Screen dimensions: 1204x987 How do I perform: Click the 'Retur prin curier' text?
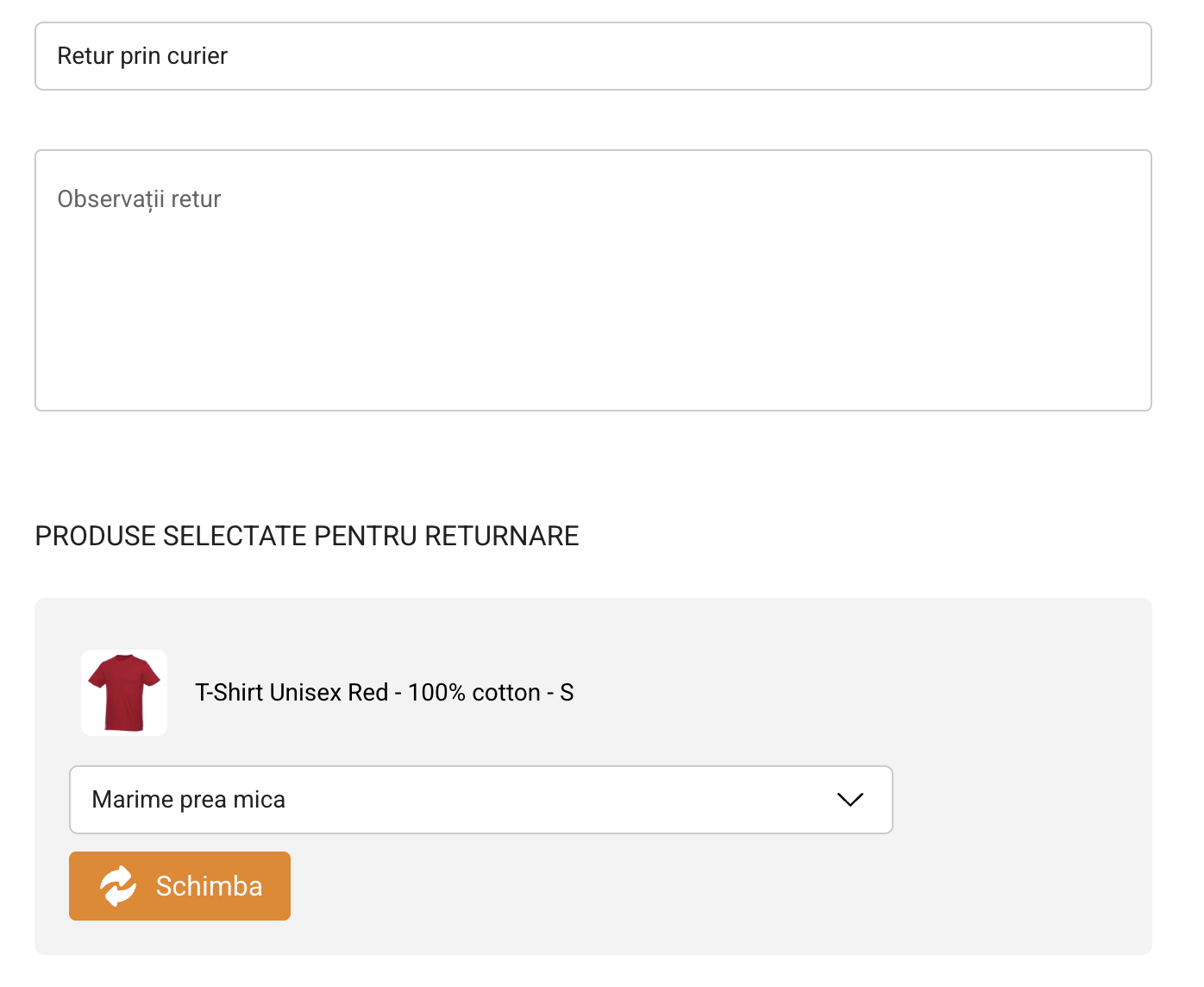coord(142,56)
